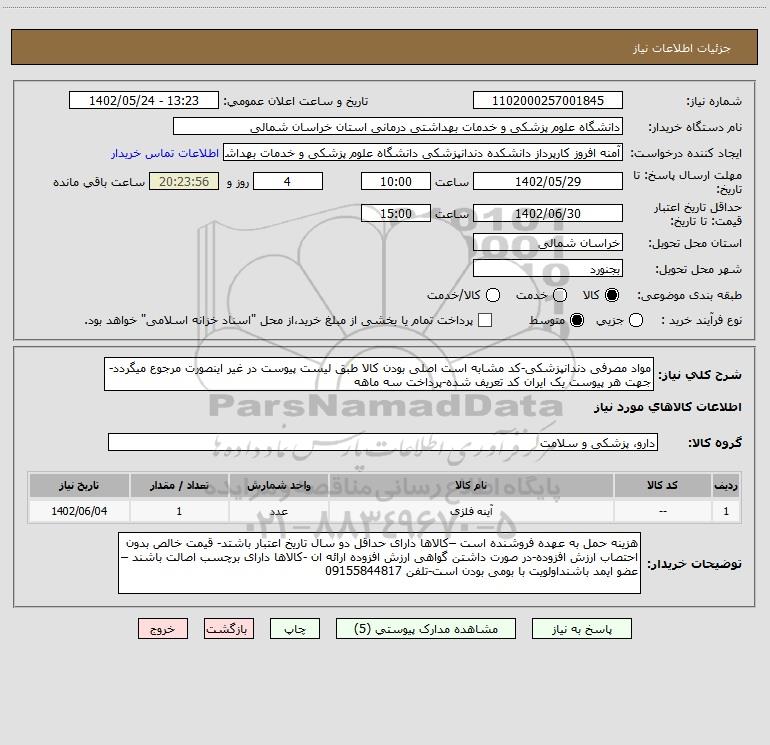Click the تاریخ نیاز column header
The width and height of the screenshot is (770, 745).
coord(79,485)
